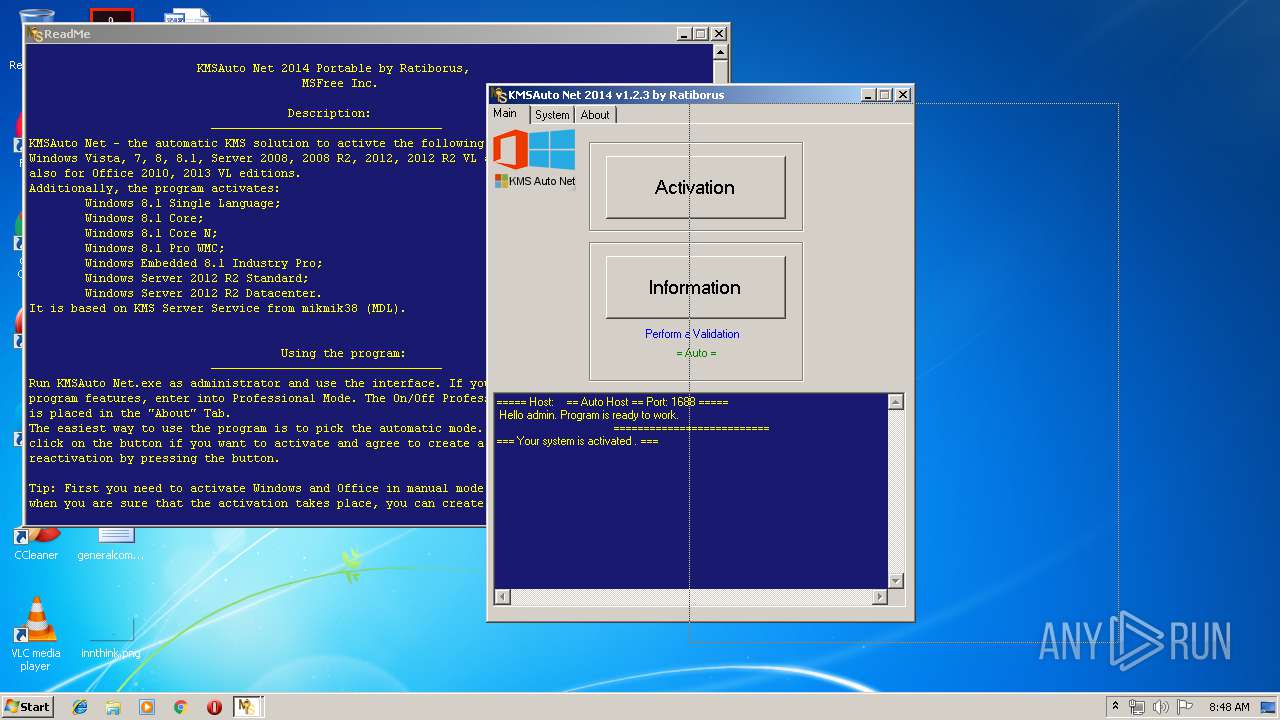Open the Information button
The height and width of the screenshot is (720, 1280).
(695, 287)
